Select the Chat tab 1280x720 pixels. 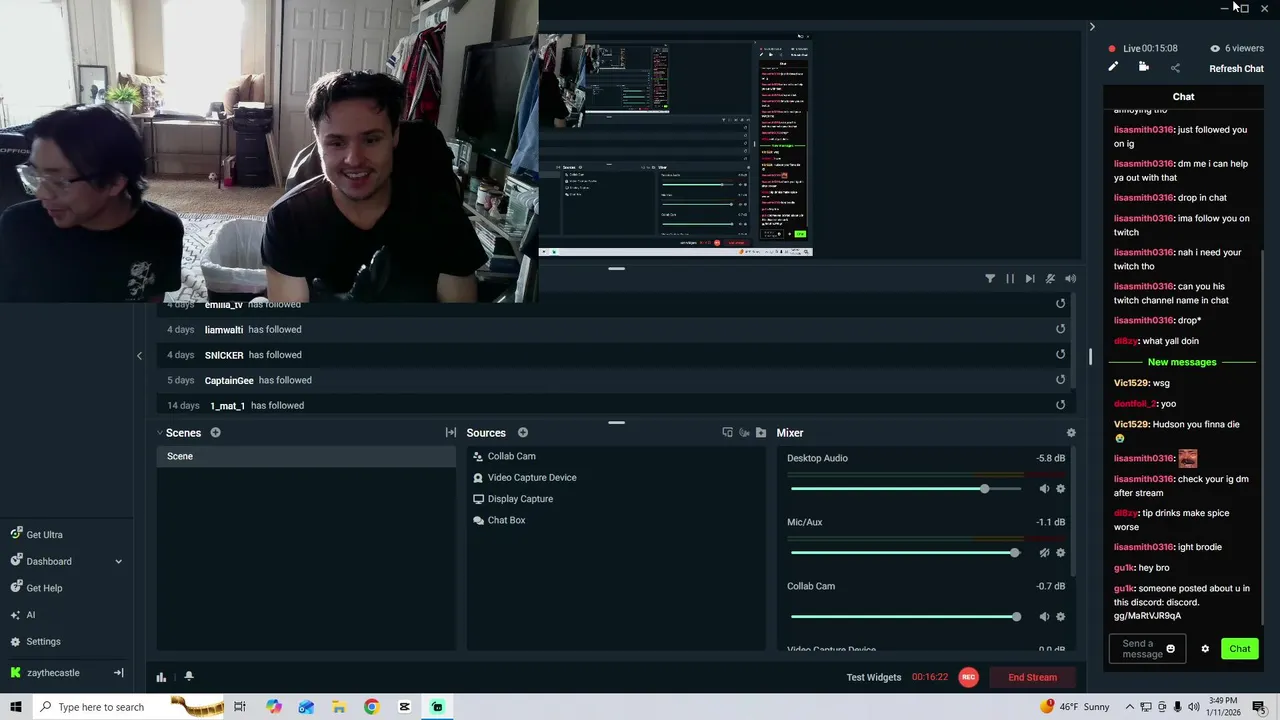point(1184,97)
